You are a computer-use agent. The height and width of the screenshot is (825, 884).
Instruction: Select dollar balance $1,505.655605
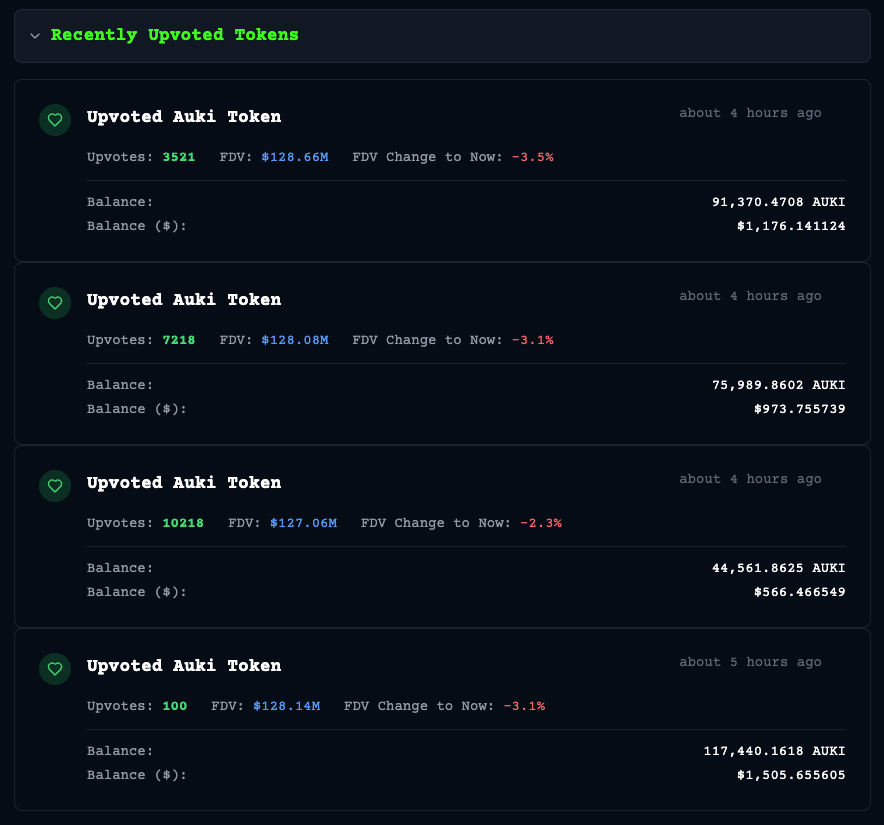coord(791,775)
